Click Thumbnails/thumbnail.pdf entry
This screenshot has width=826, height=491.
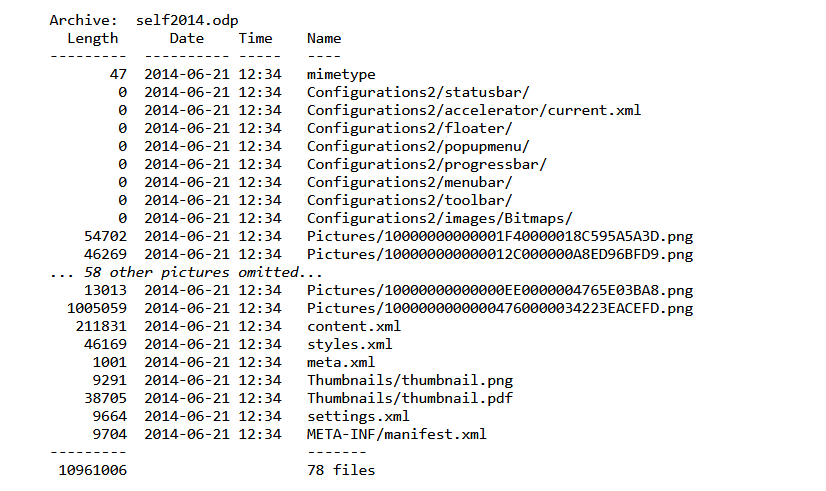click(410, 398)
